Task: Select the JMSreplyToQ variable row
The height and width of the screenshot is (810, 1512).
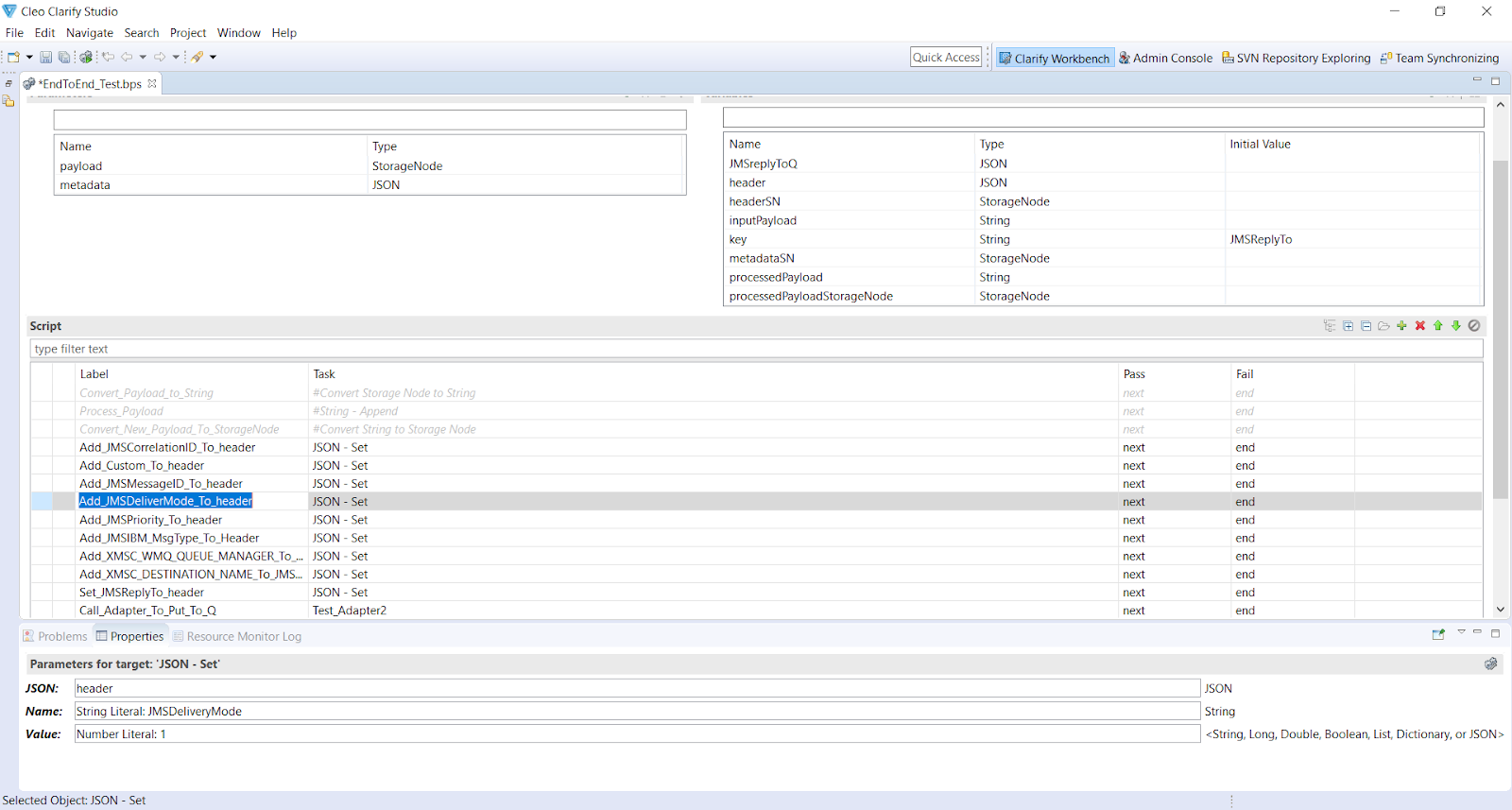Action: pyautogui.click(x=1103, y=164)
